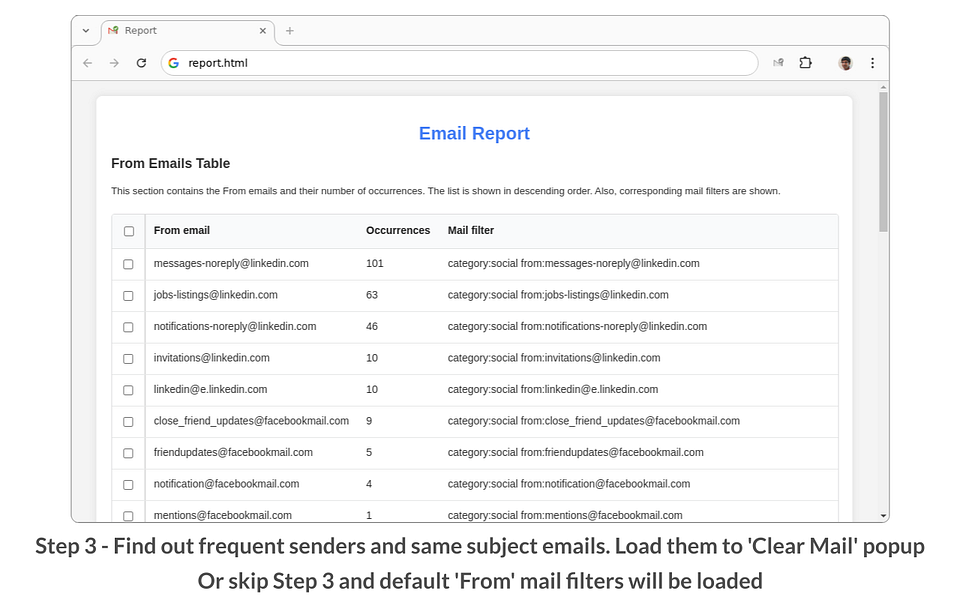Click the scrollbar down arrow

[883, 516]
